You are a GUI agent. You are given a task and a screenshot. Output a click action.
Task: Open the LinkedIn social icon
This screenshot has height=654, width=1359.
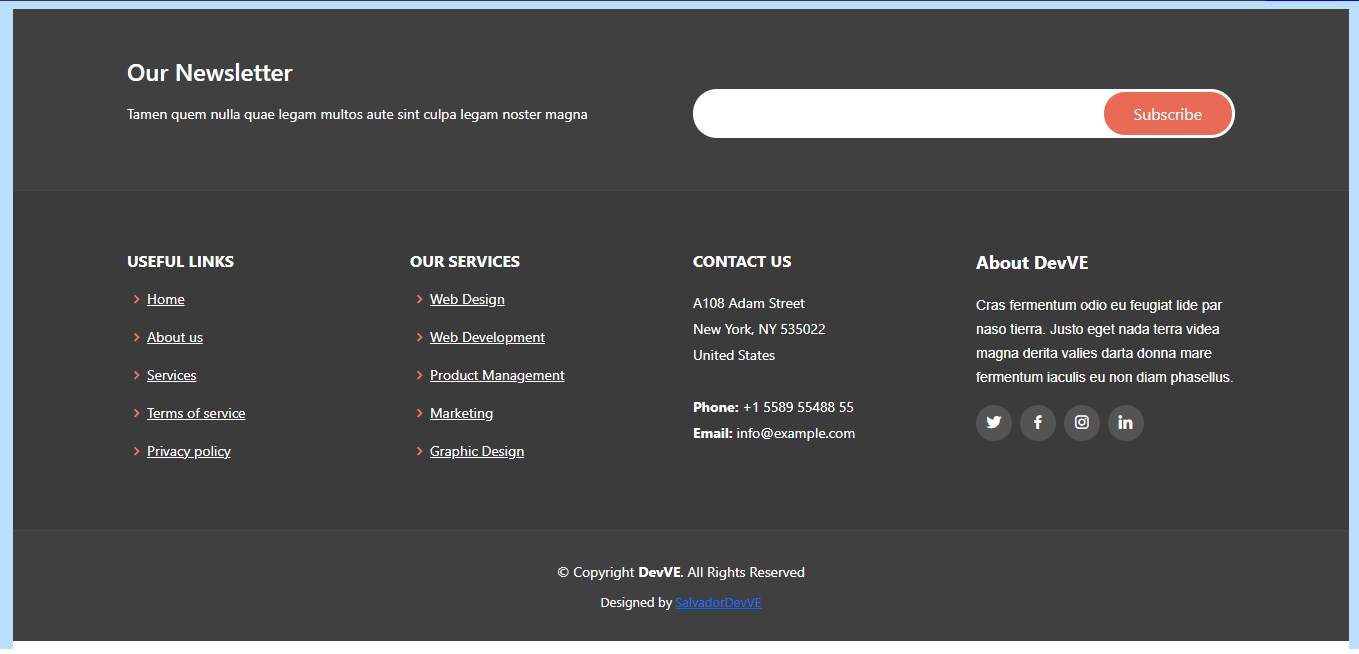1125,422
